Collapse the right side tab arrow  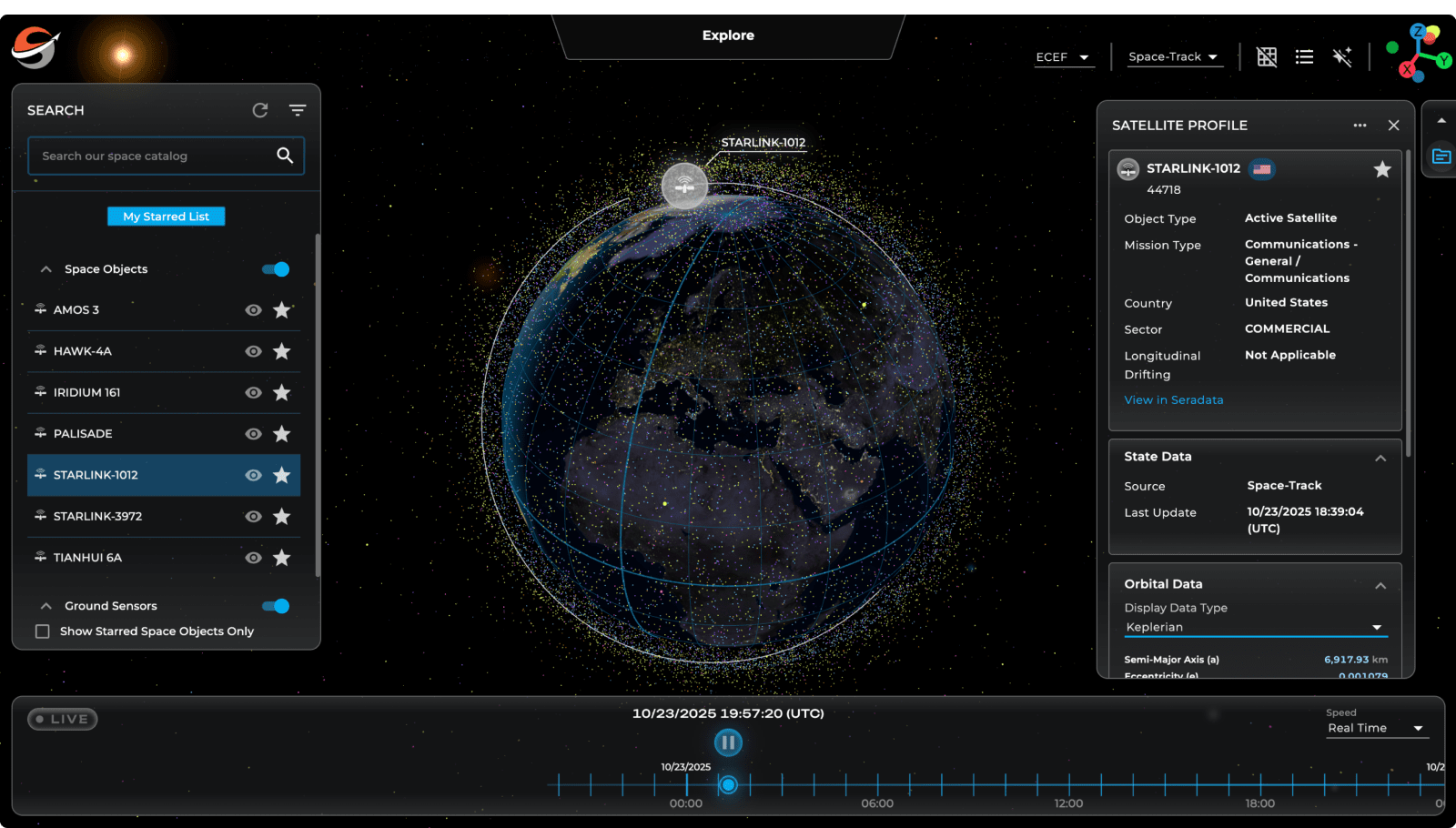1441,120
